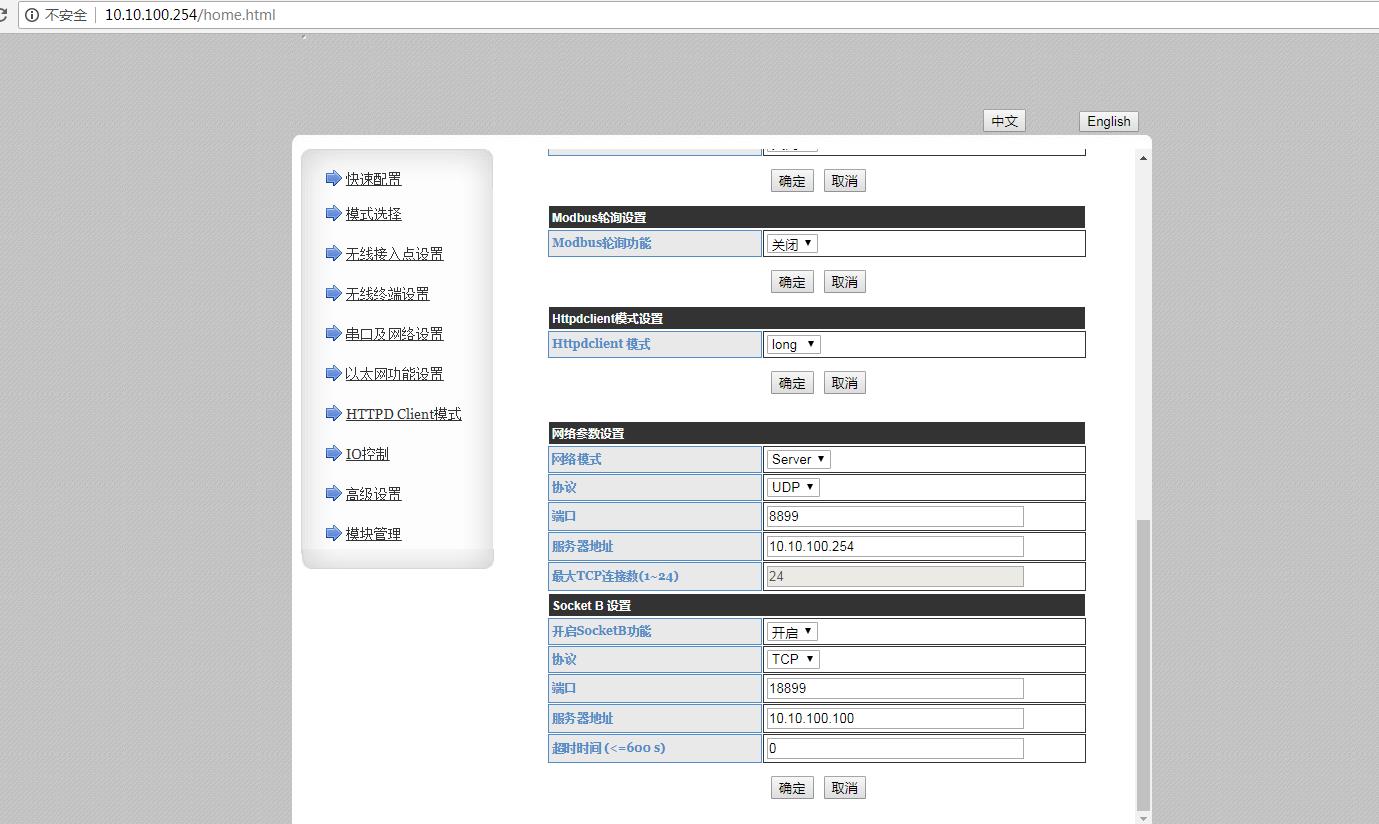Screen dimensions: 1379x824
Task: Click the Socket B 端口 field showing 18899
Action: point(894,688)
